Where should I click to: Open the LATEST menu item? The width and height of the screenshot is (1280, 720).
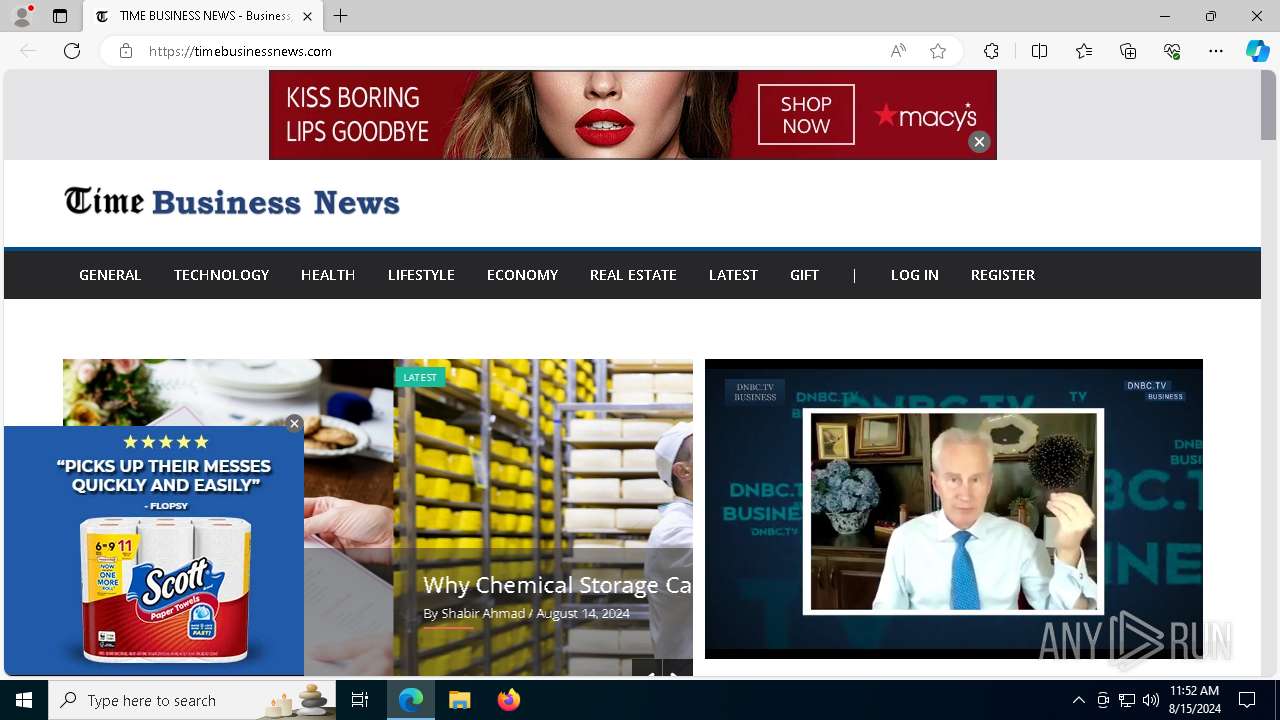coord(733,275)
